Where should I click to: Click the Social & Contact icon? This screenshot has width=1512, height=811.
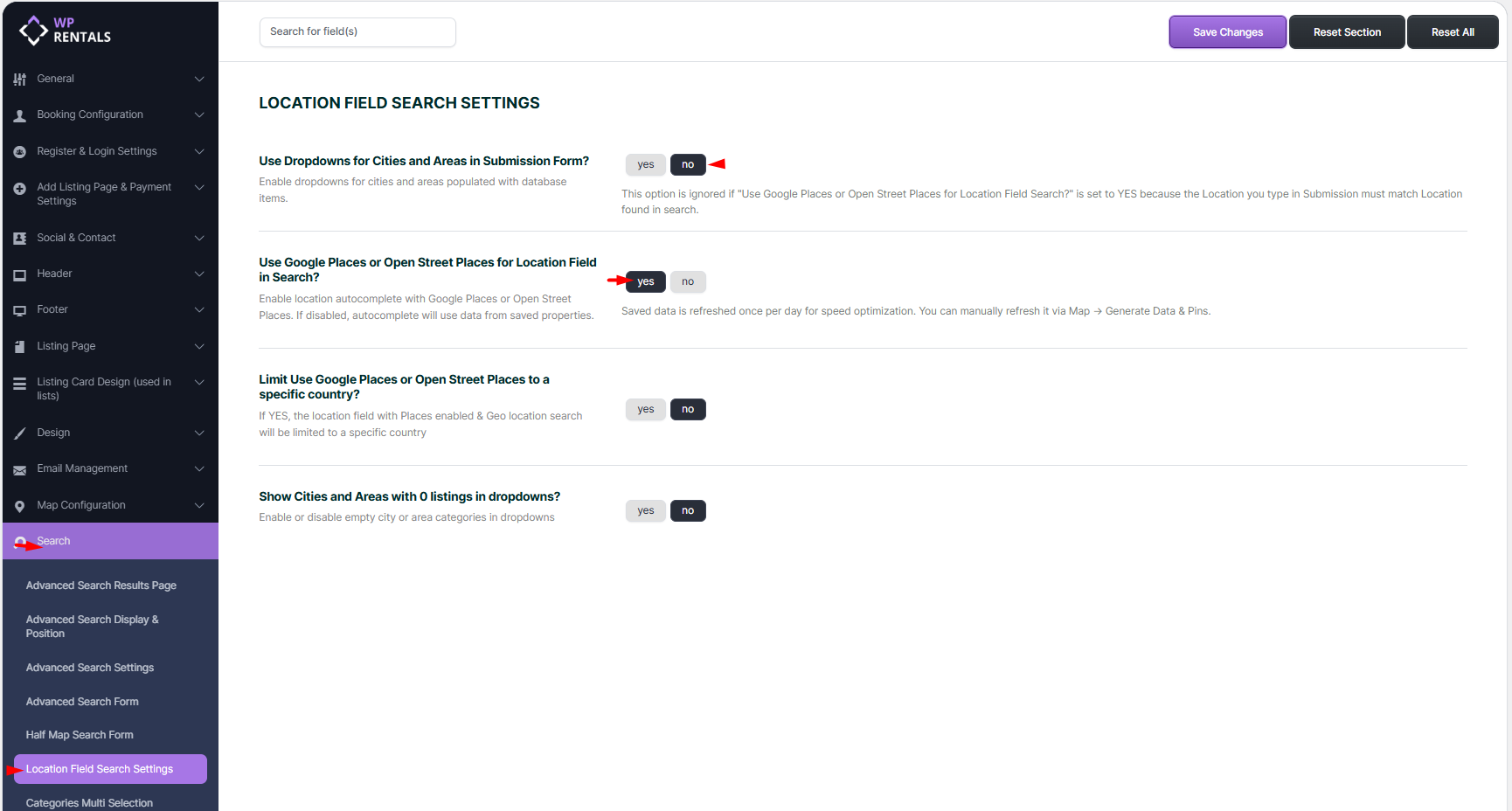point(20,239)
